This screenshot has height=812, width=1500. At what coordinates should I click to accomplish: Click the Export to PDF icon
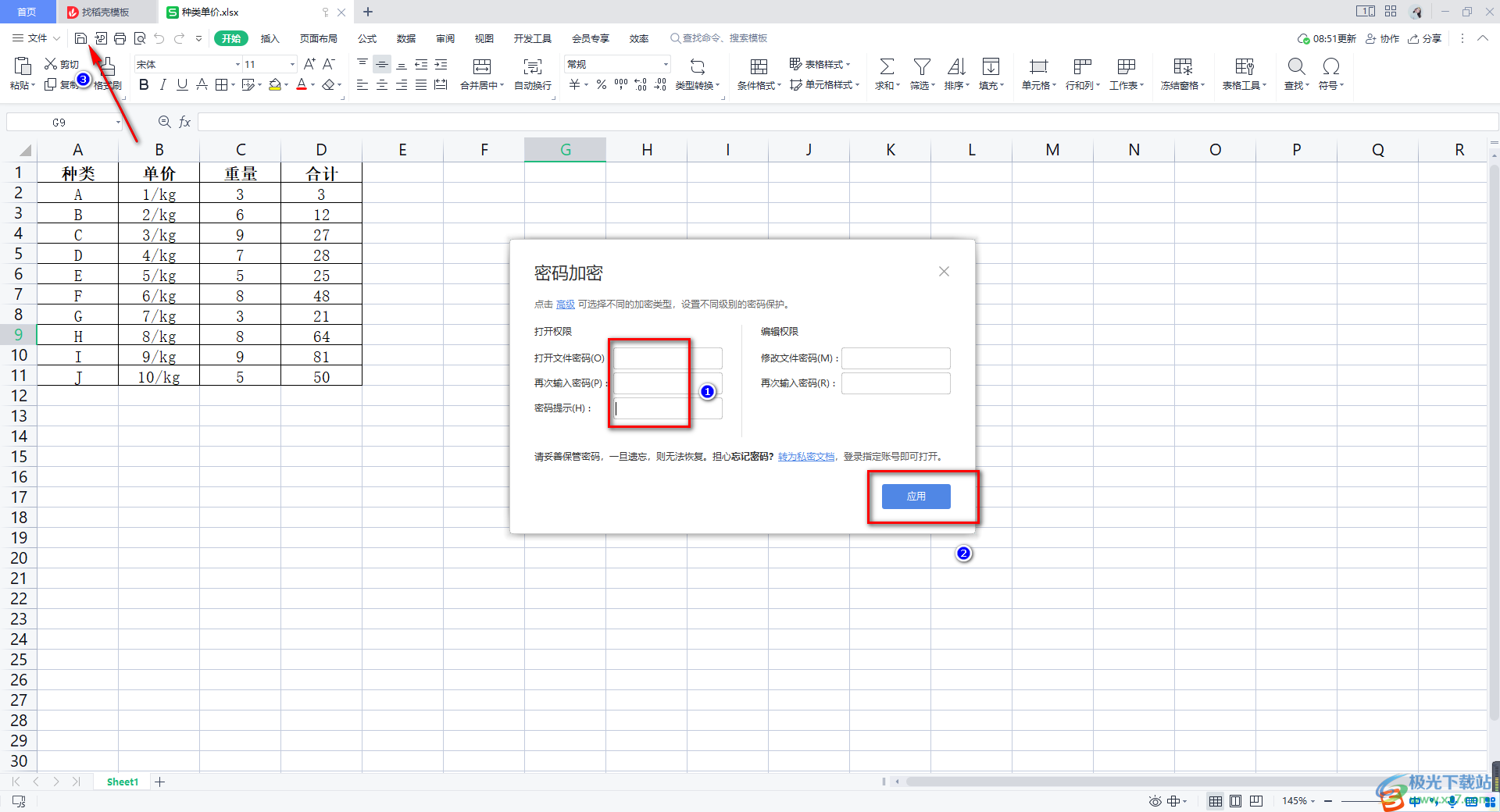pos(101,38)
